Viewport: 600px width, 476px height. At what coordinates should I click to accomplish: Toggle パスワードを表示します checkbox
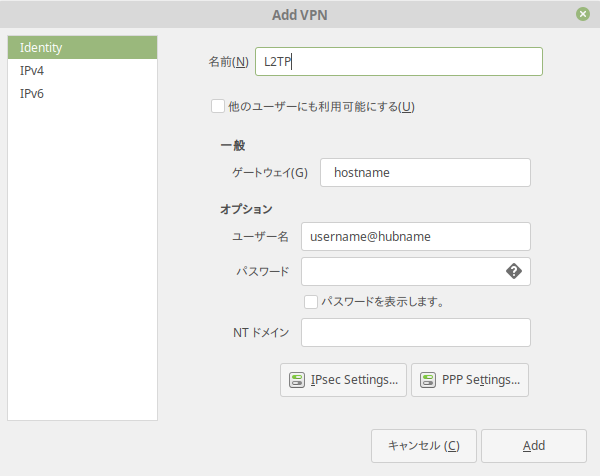pos(311,302)
